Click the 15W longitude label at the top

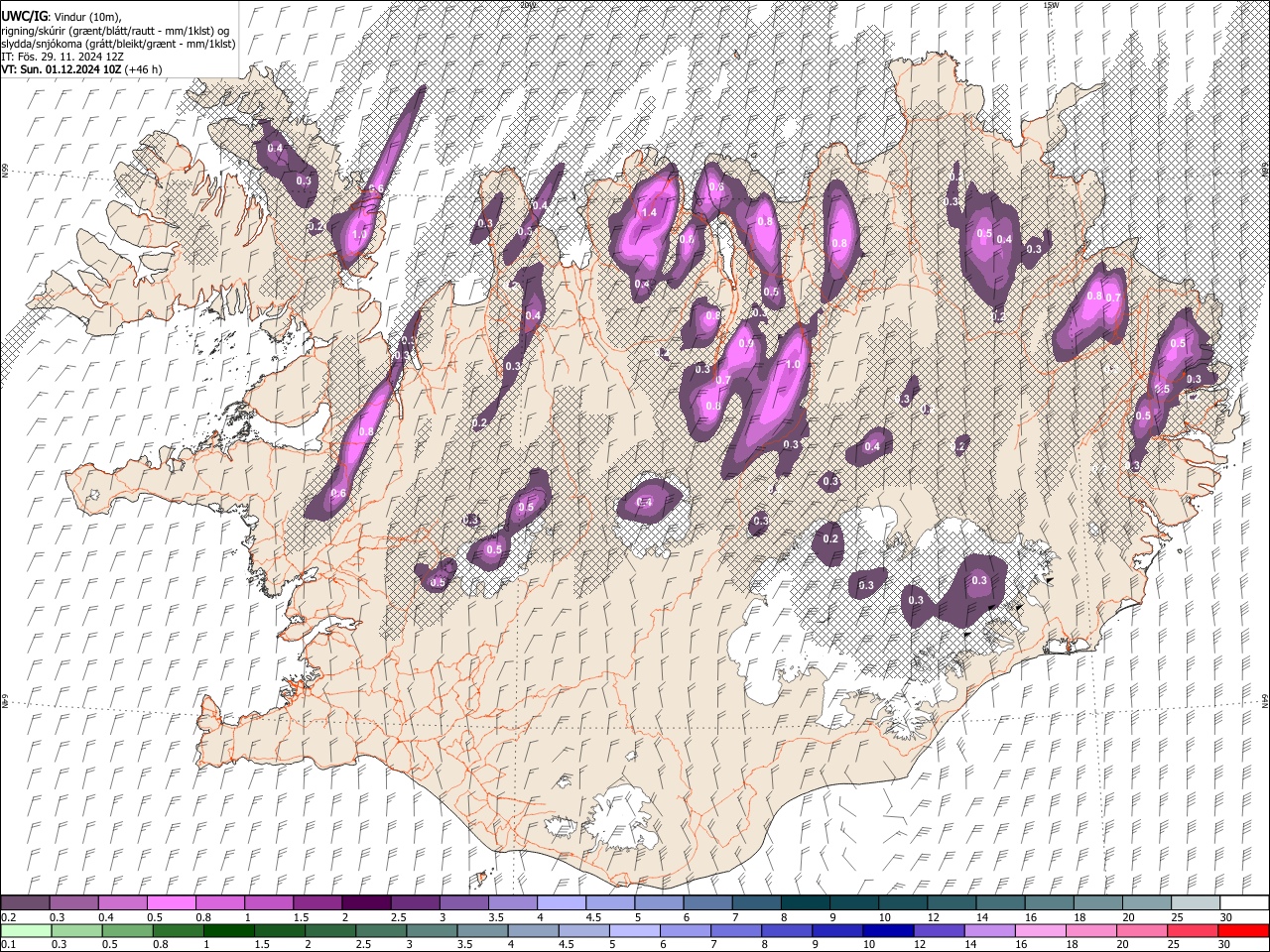[x=1052, y=5]
